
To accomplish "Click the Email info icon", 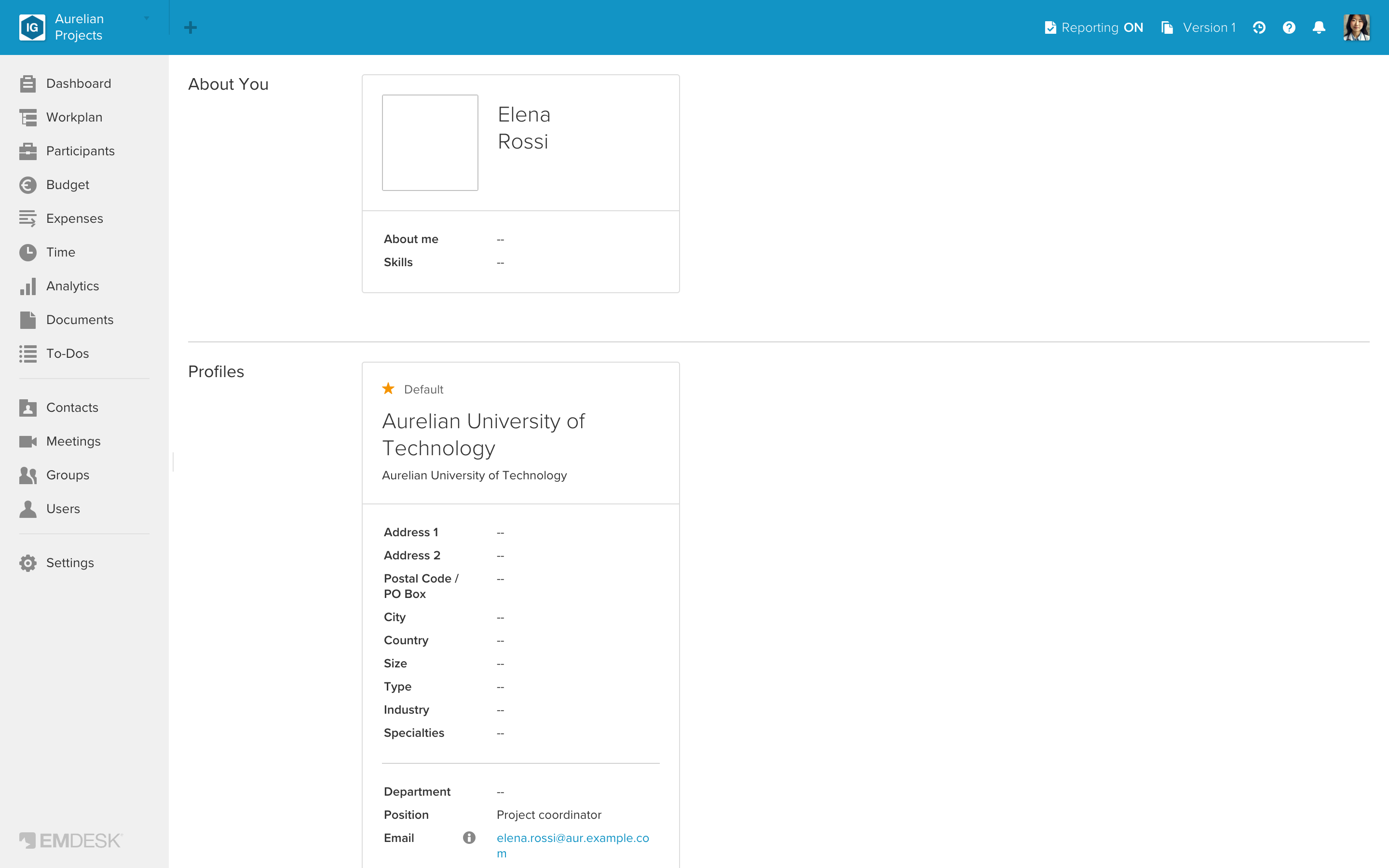I will click(469, 838).
